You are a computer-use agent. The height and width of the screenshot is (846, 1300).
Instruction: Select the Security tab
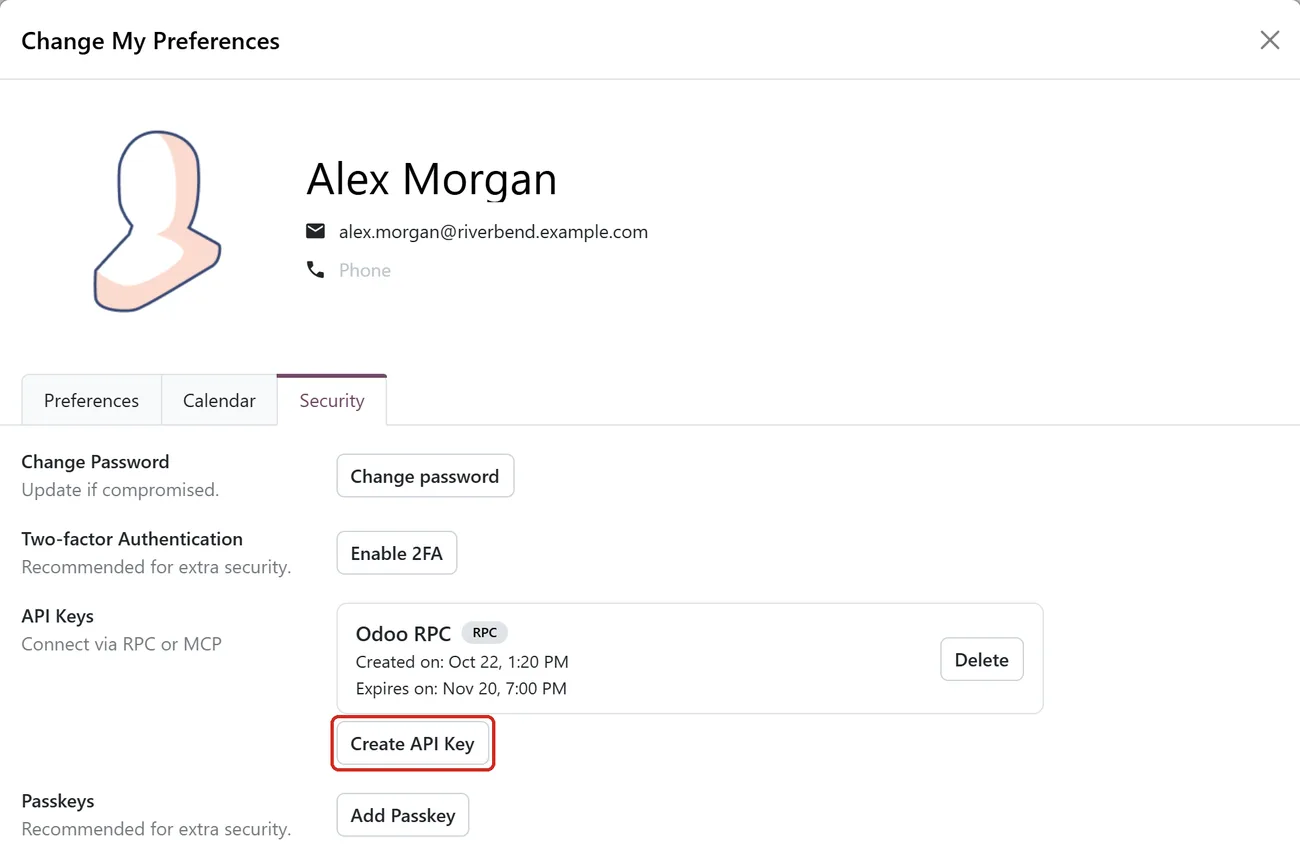[x=332, y=400]
